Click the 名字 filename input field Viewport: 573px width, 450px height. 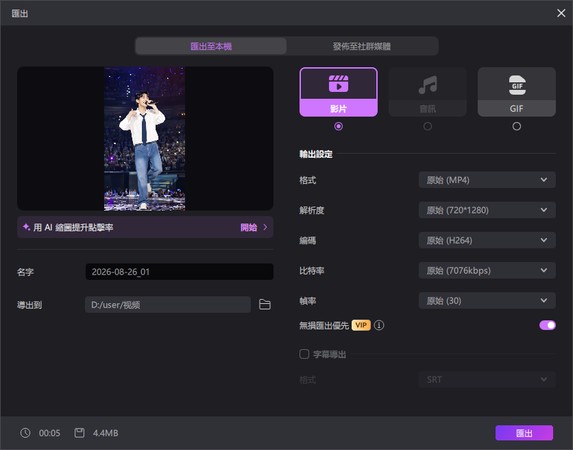pos(179,272)
